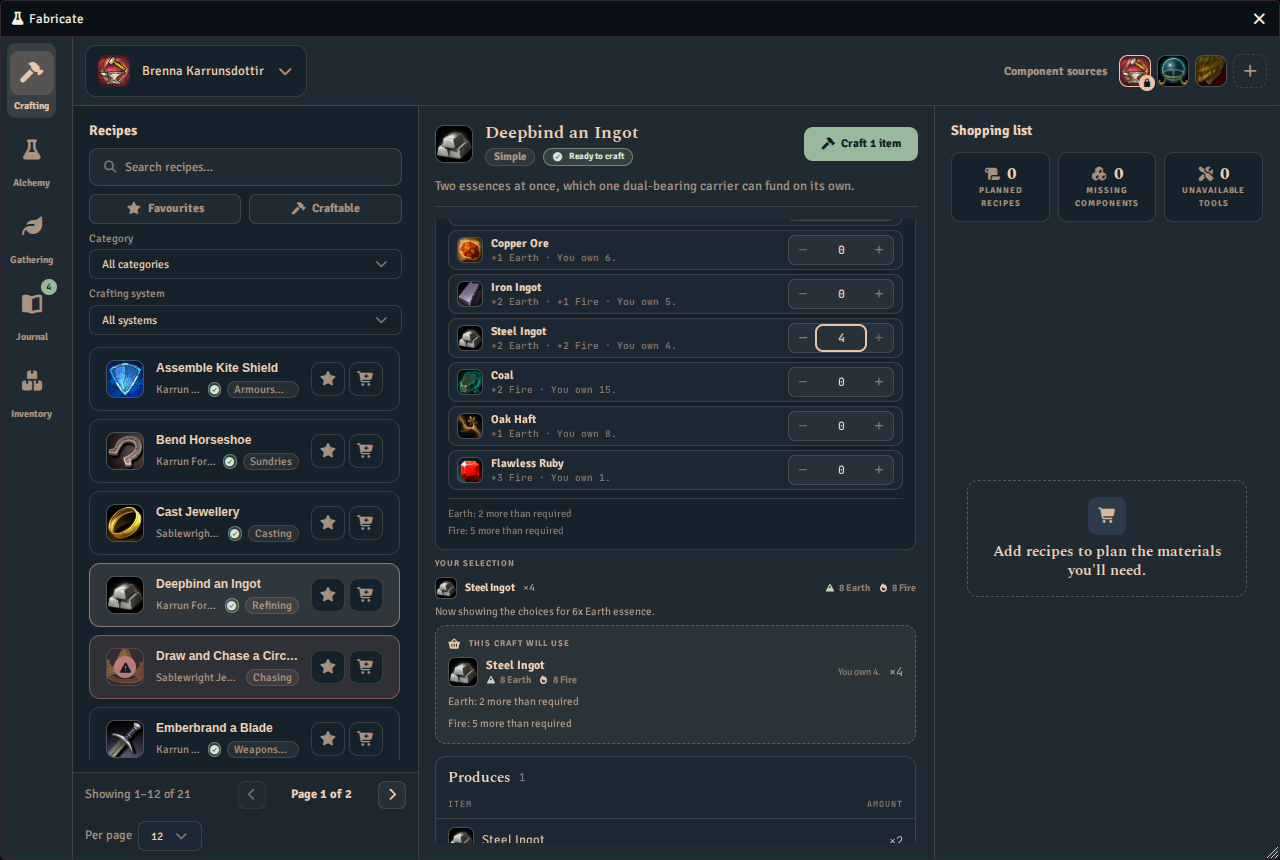
Task: Select the Draw and Chase a Circ... recipe
Action: [x=244, y=667]
